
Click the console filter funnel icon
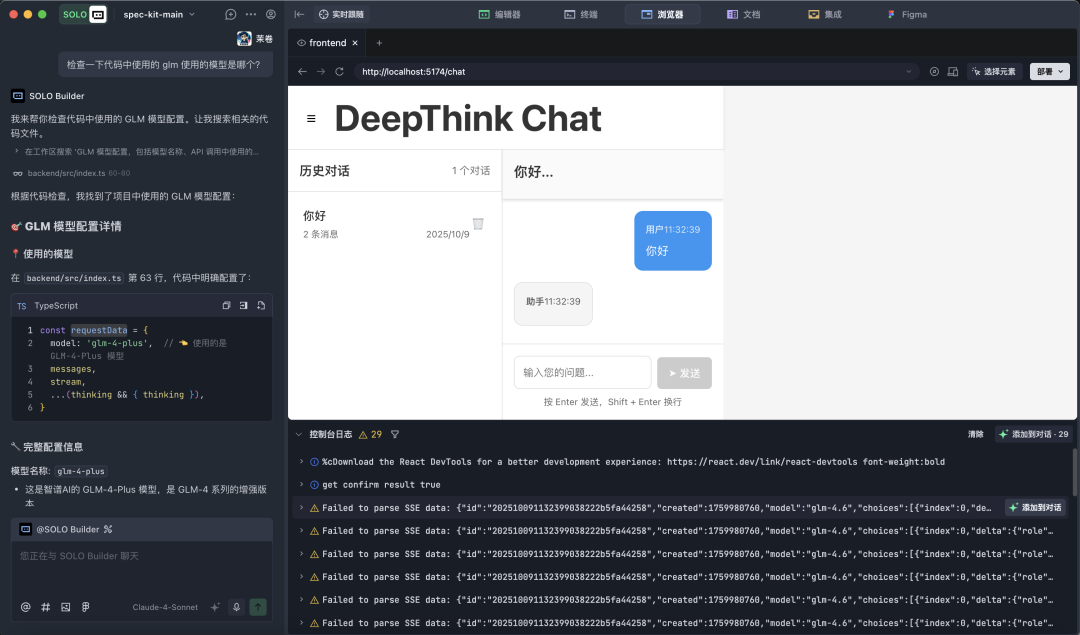(x=395, y=435)
